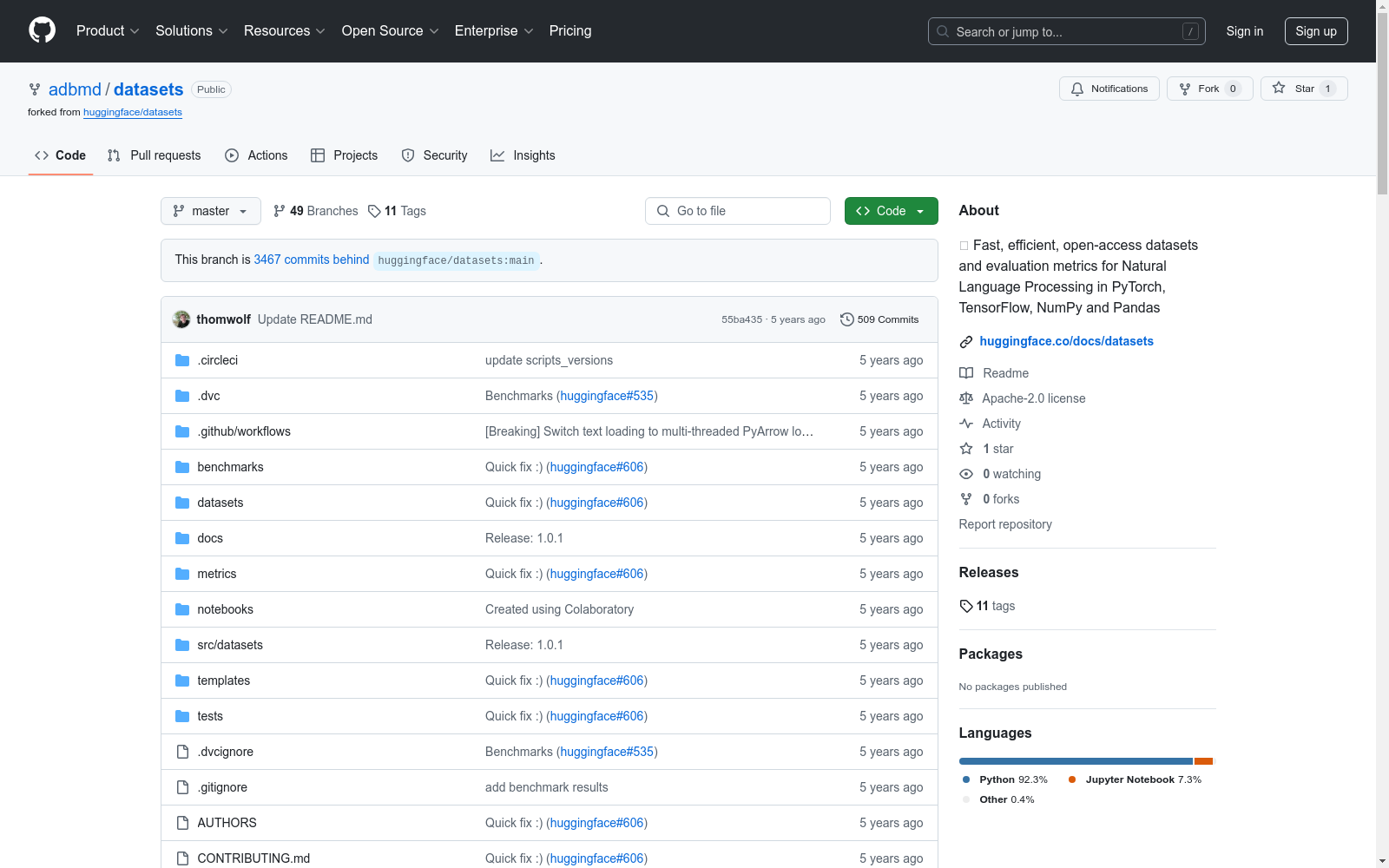The height and width of the screenshot is (868, 1389).
Task: Go to the Security tab
Action: [434, 155]
